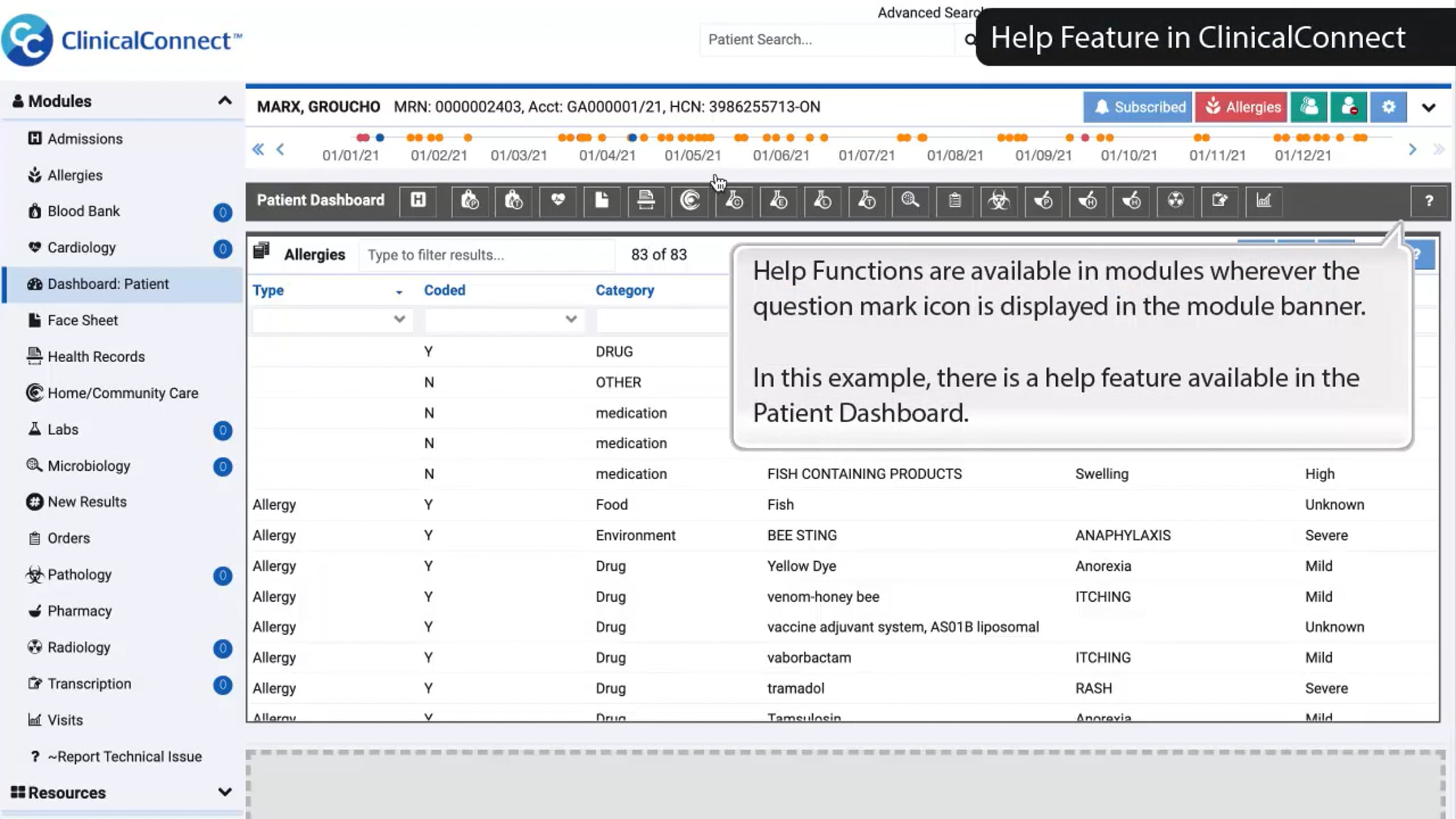Open Blood Bank module in sidebar
The height and width of the screenshot is (819, 1456).
(x=123, y=211)
